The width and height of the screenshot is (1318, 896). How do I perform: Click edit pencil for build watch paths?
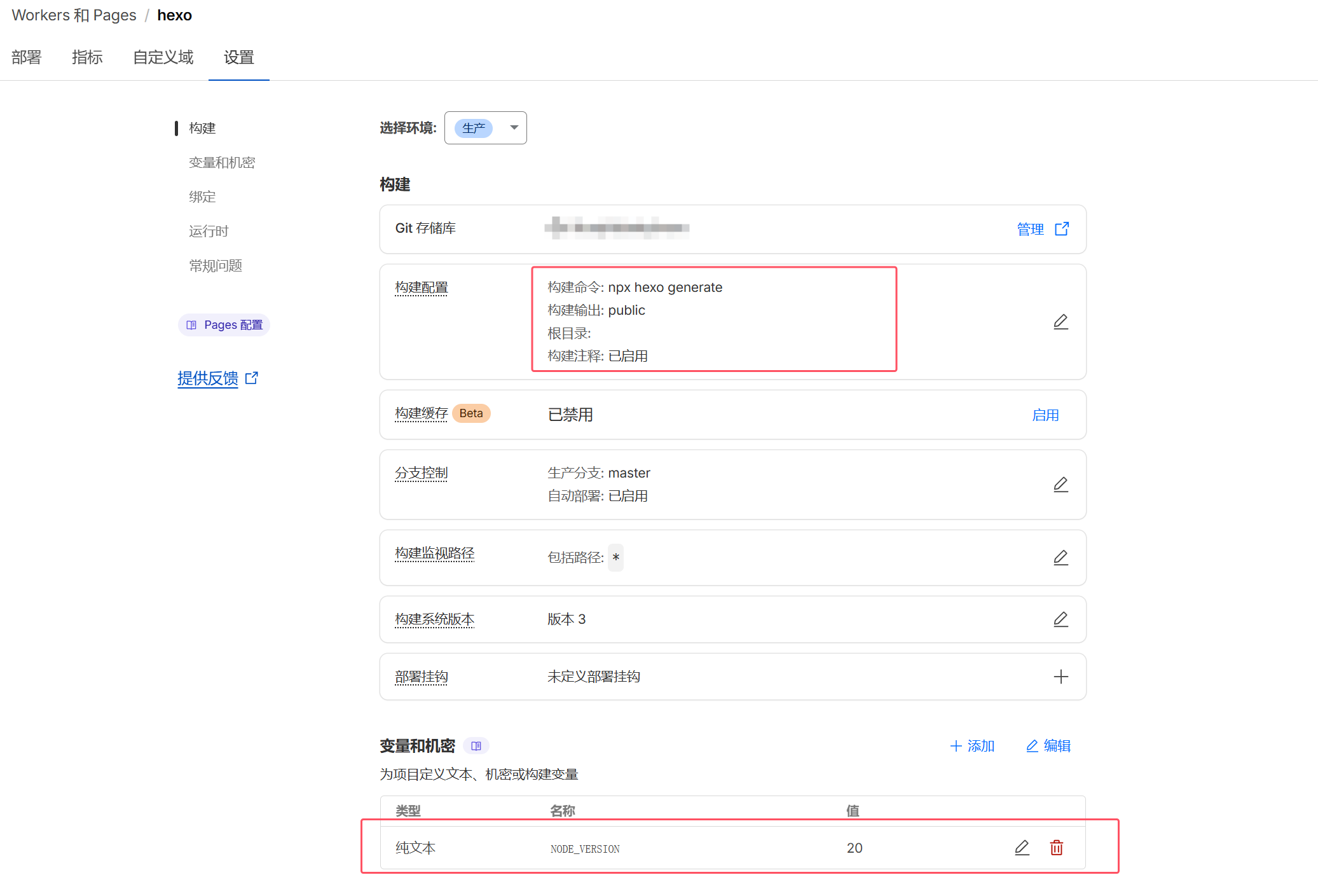click(x=1060, y=558)
